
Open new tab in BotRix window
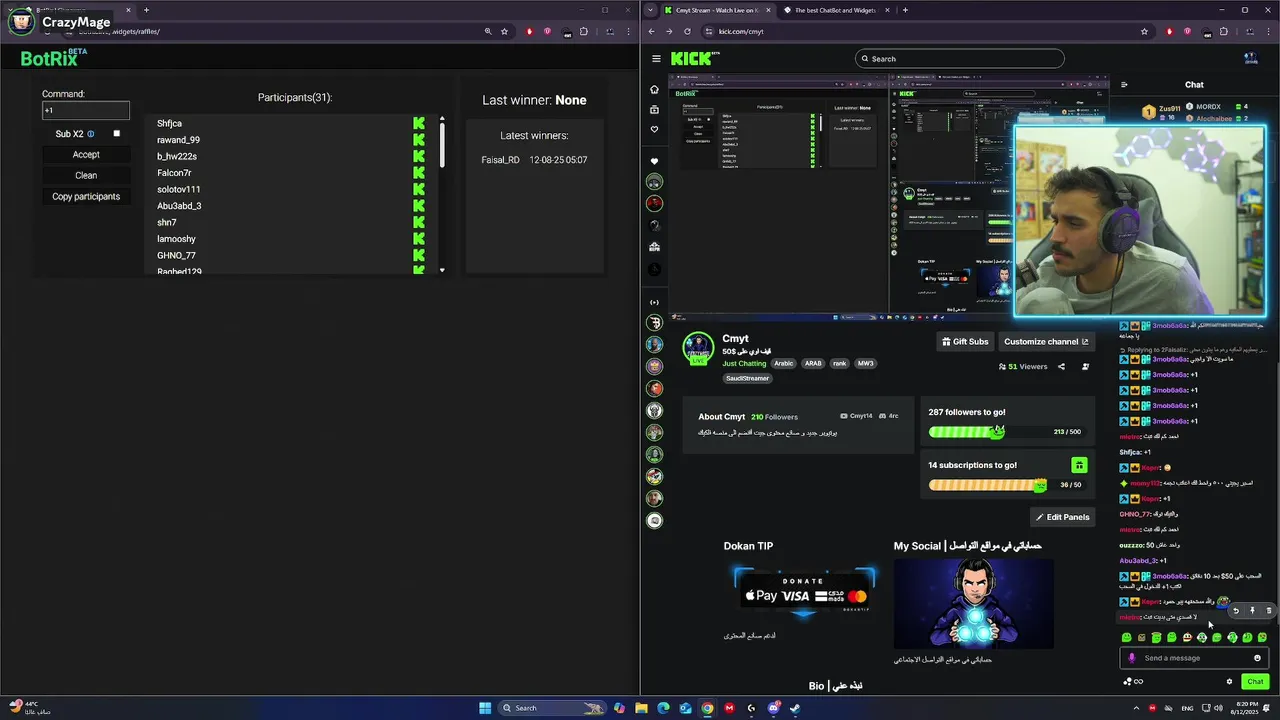pyautogui.click(x=146, y=10)
